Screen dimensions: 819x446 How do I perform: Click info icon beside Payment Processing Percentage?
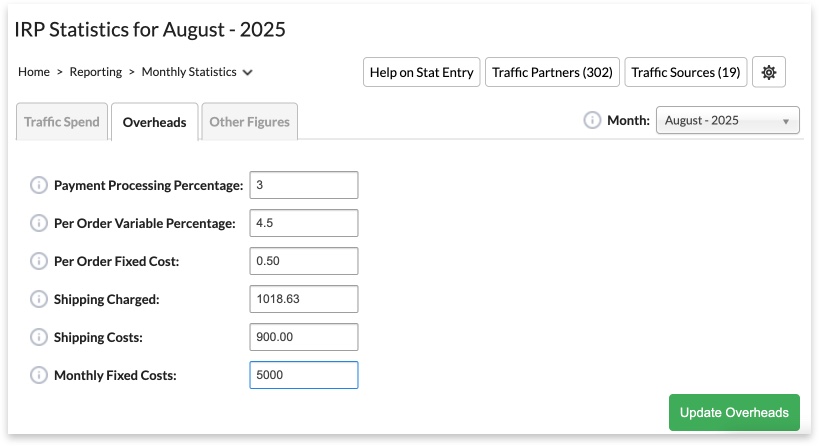(x=39, y=185)
